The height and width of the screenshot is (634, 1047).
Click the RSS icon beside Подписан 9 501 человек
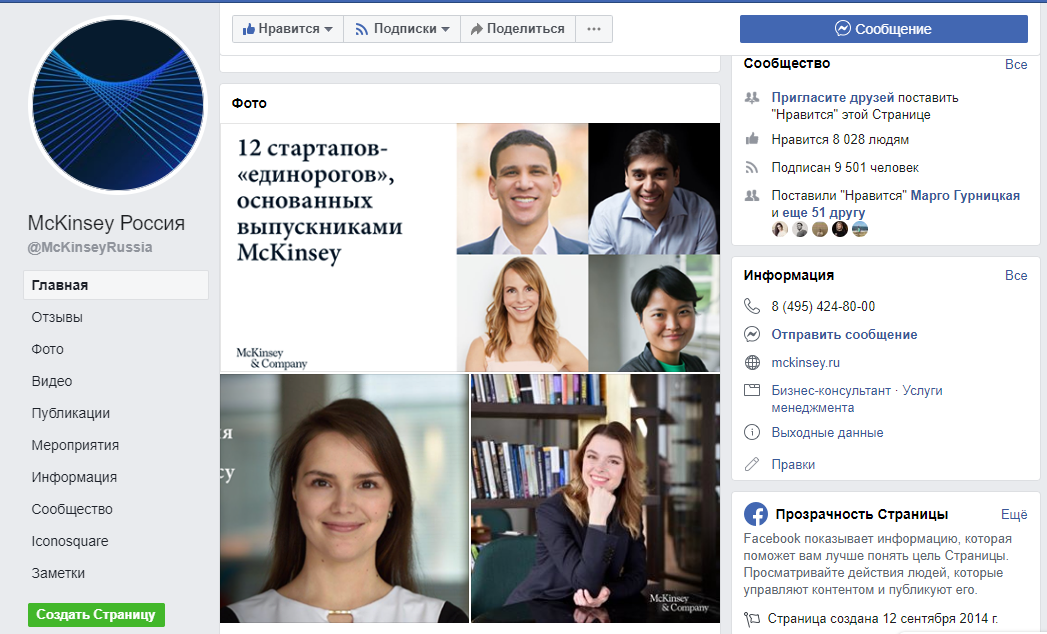(x=752, y=168)
